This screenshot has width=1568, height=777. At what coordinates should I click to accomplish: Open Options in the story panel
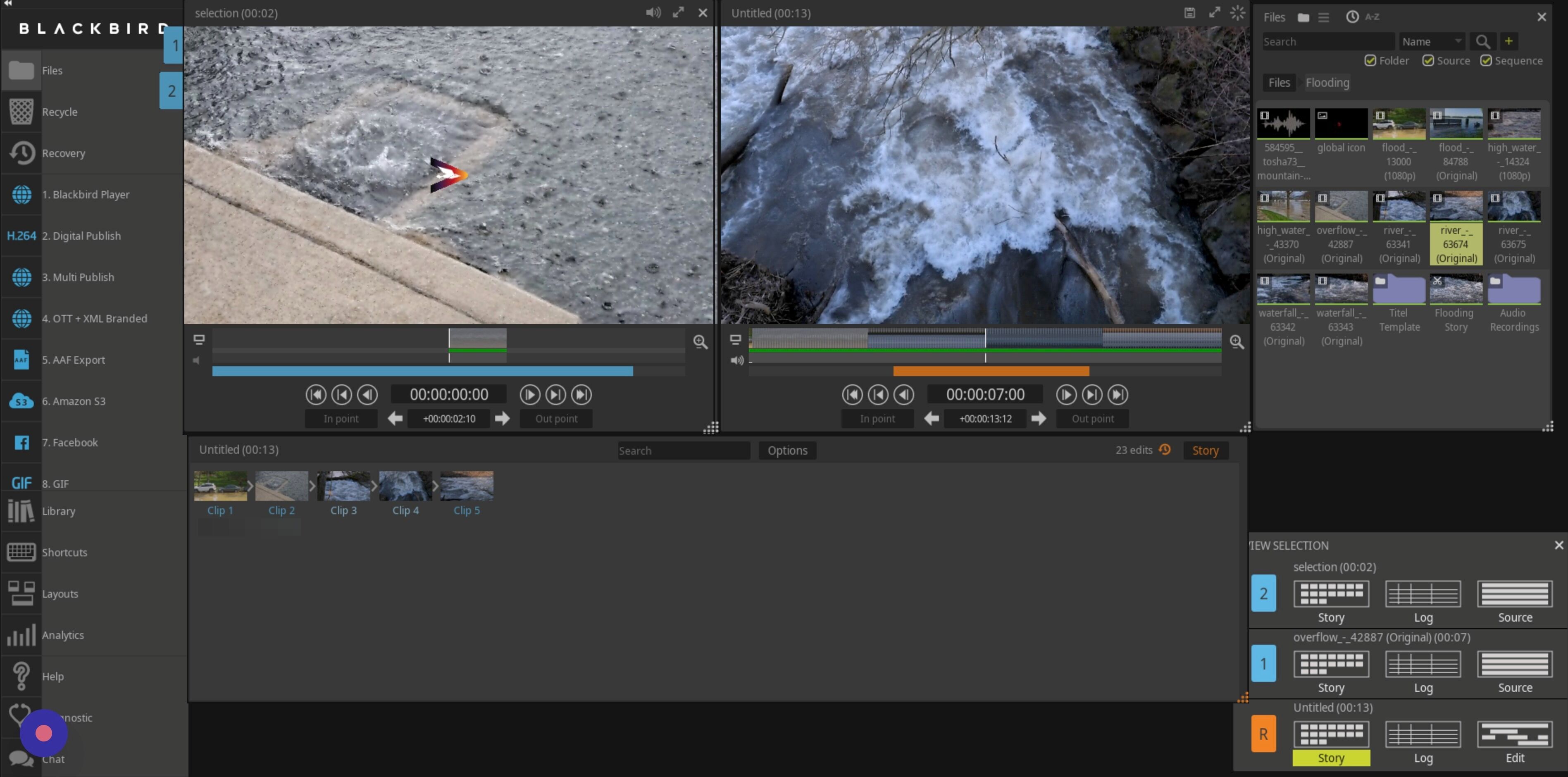point(787,450)
